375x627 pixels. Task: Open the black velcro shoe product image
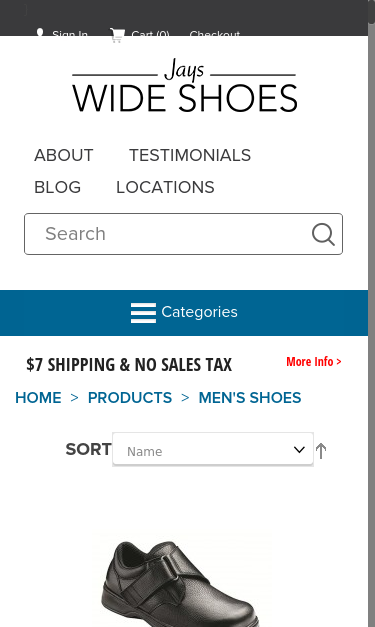tap(182, 580)
